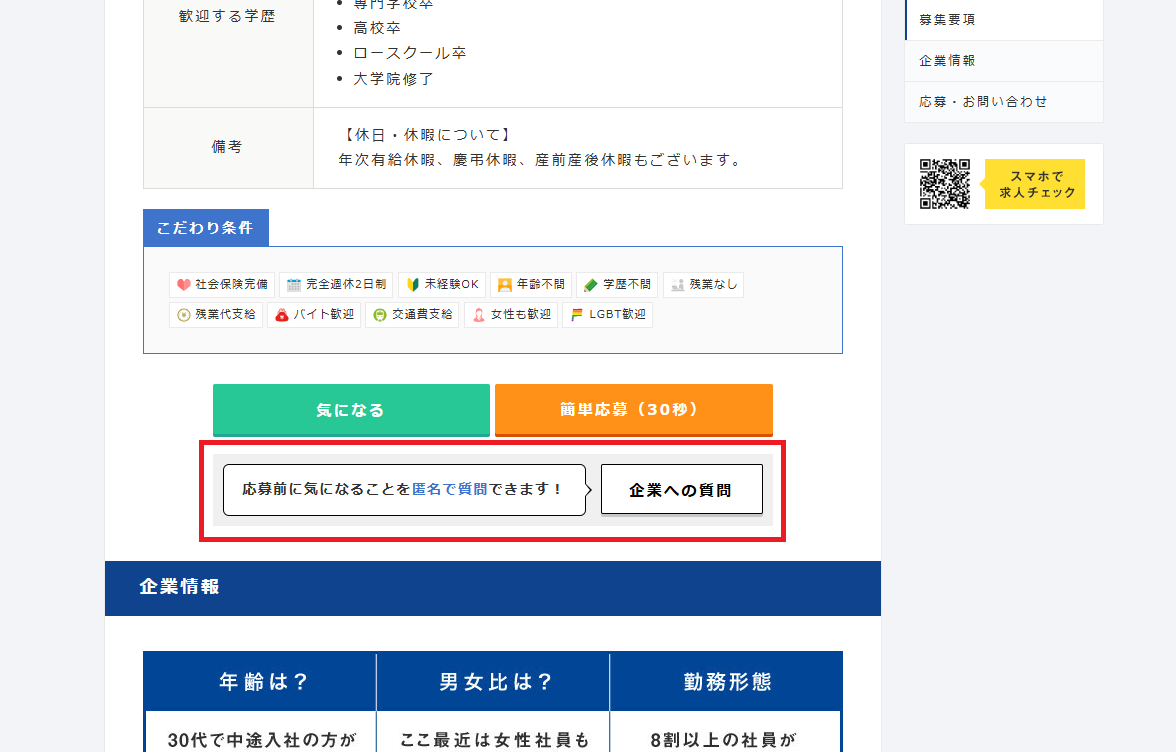Click the 8割以上の社員が text
The width and height of the screenshot is (1176, 752).
(x=722, y=741)
